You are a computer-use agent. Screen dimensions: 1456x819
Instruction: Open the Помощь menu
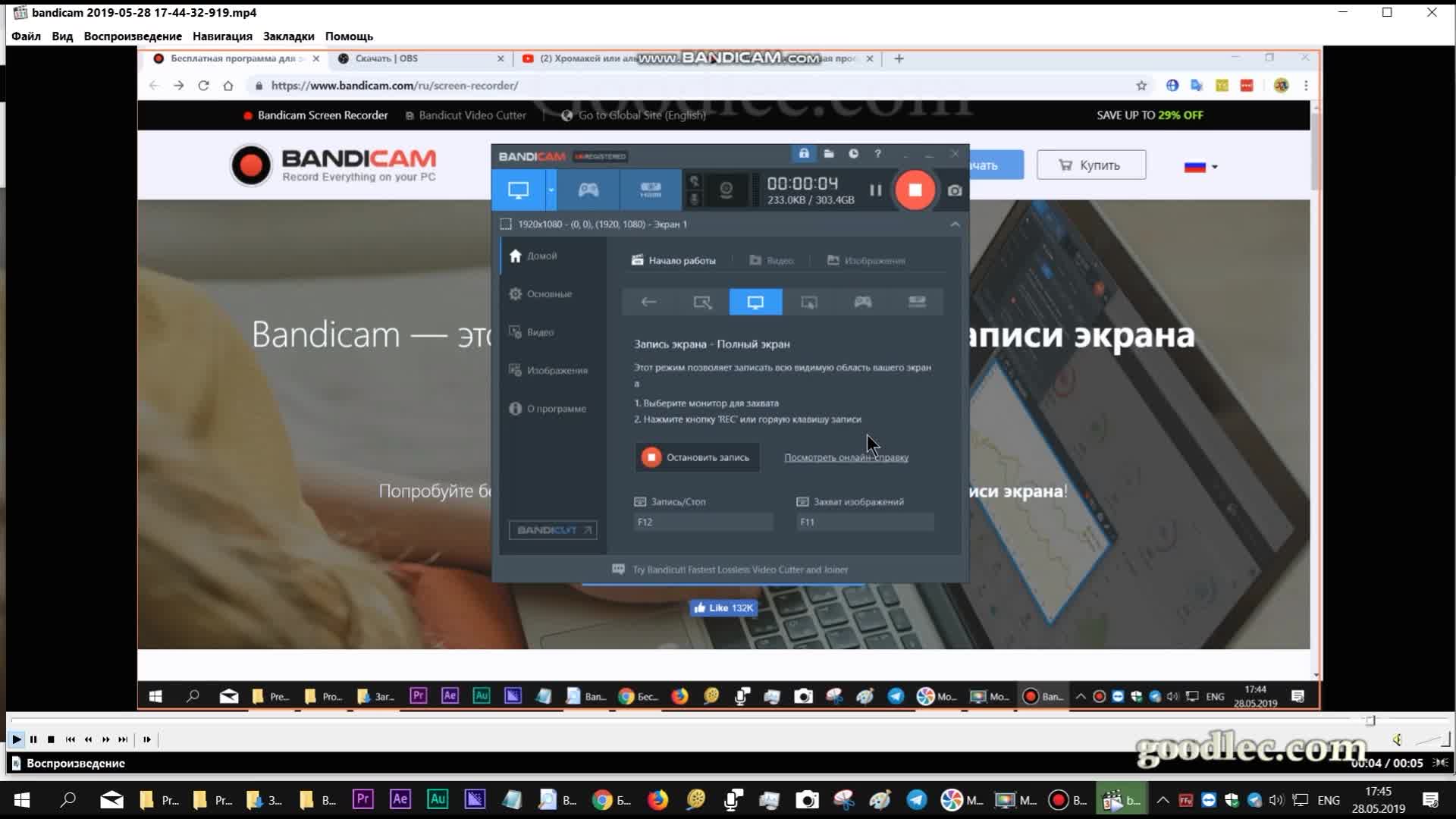click(349, 36)
